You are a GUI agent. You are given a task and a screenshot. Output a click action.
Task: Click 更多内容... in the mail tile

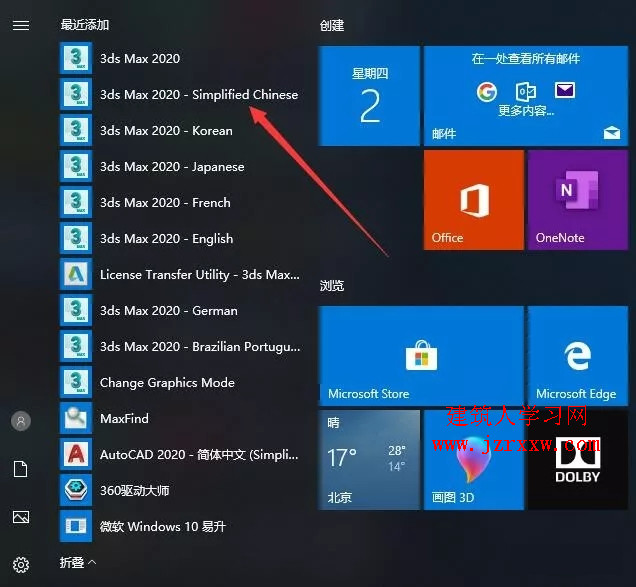[x=526, y=110]
